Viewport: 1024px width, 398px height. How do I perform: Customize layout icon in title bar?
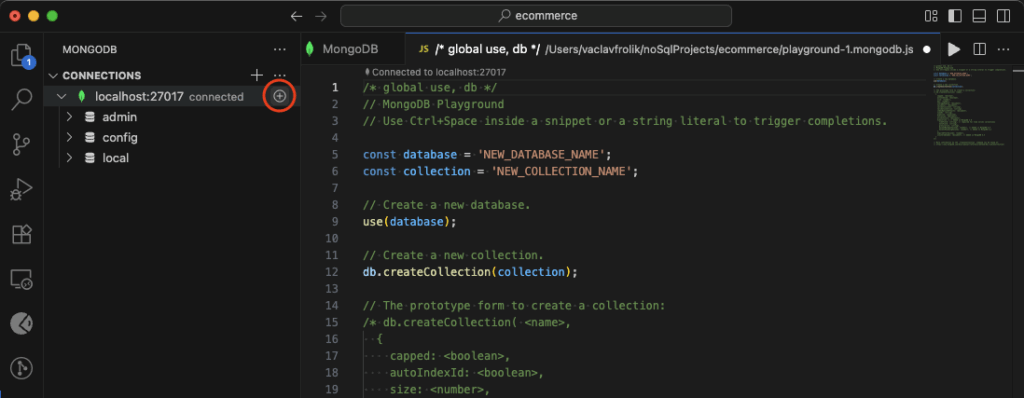(x=931, y=16)
